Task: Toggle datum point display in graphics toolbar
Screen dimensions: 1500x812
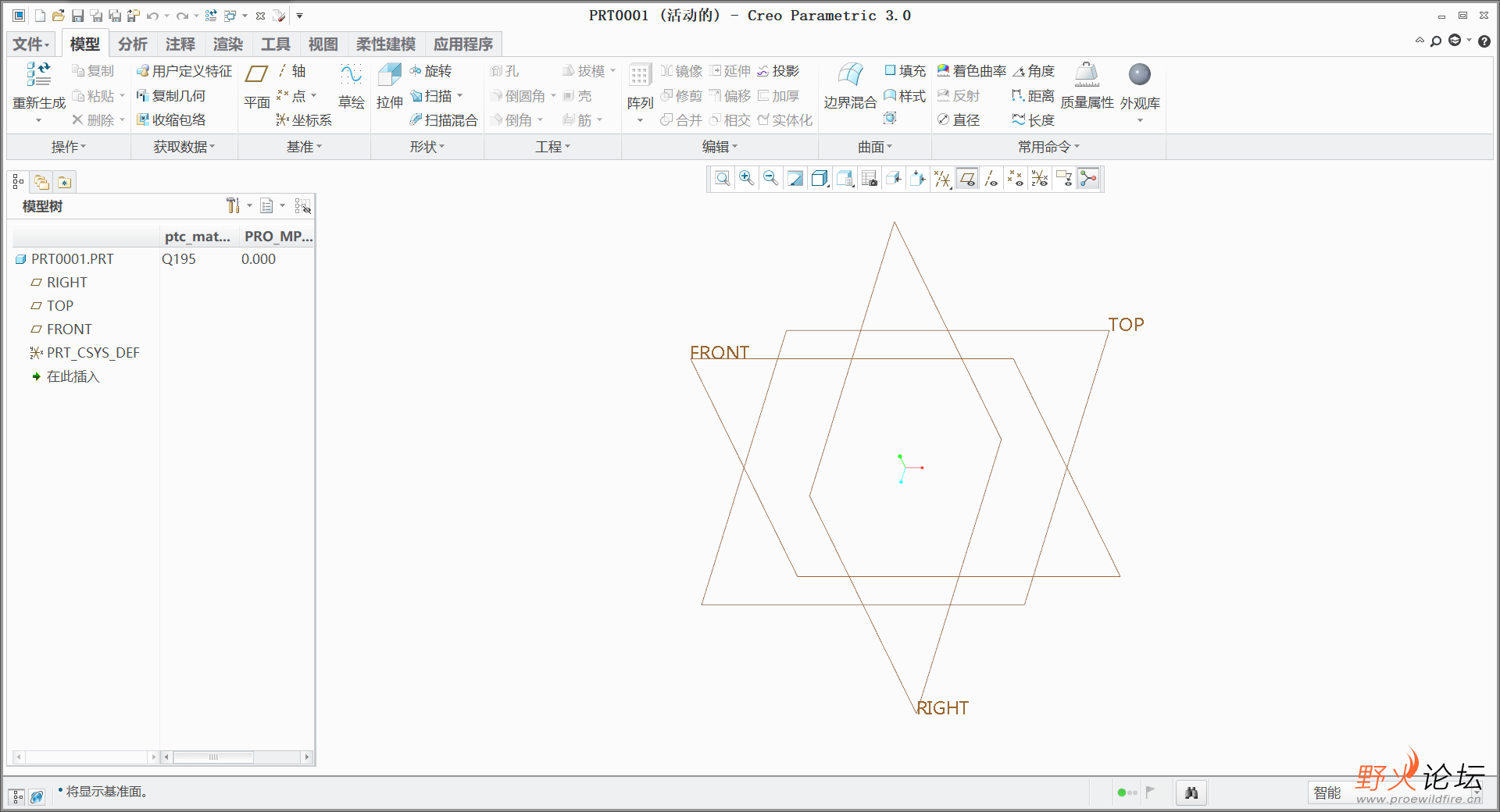Action: click(x=1016, y=179)
